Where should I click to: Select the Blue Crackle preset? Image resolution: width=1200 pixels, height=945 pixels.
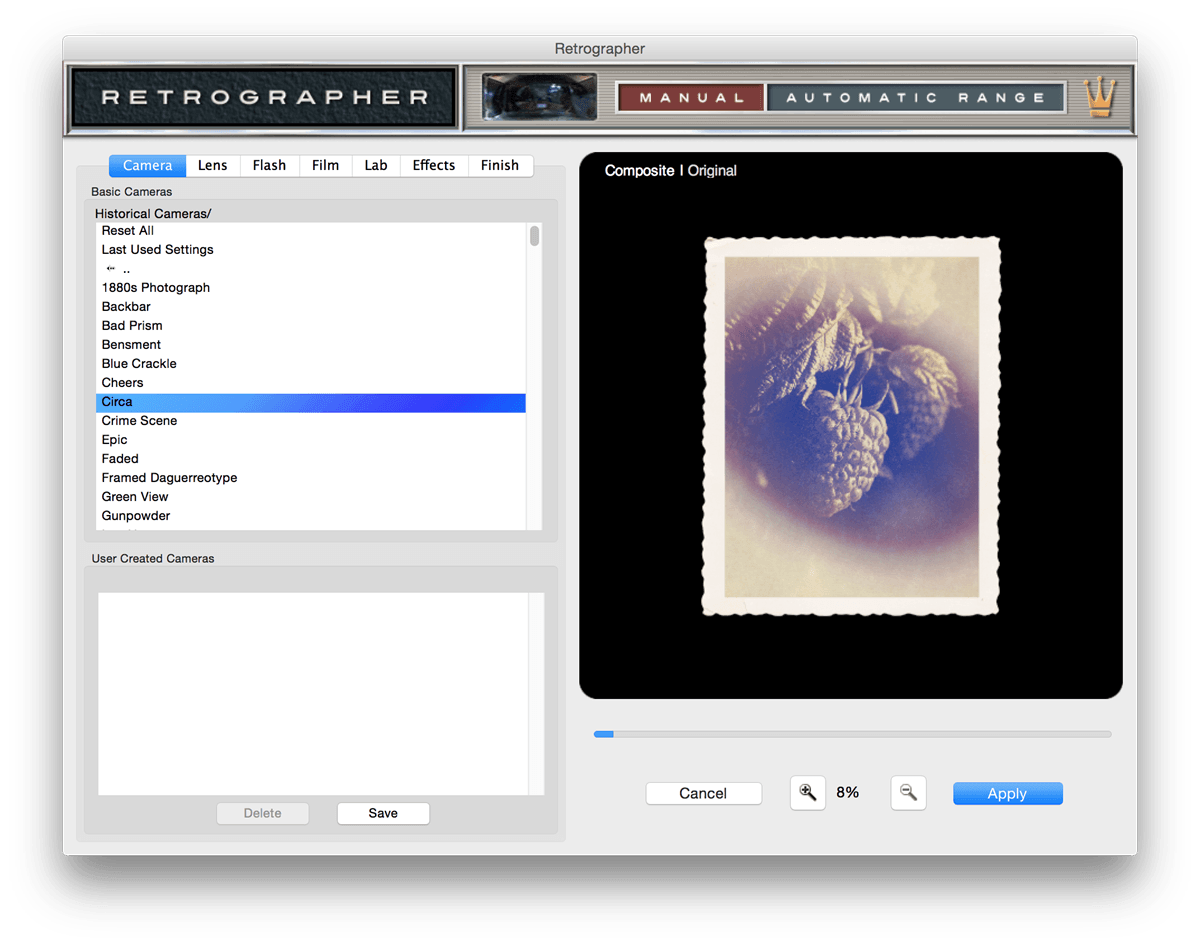[311, 364]
